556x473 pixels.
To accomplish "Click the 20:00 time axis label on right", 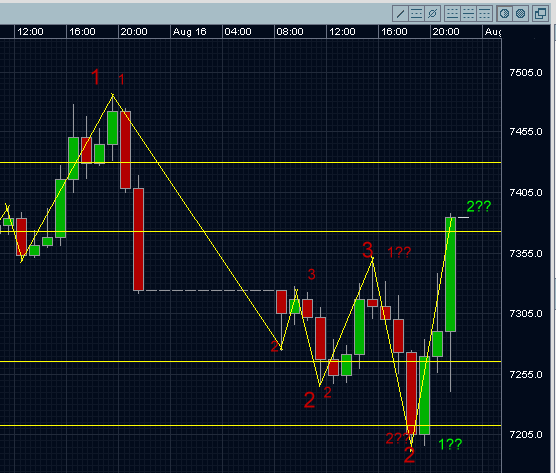I will point(446,32).
